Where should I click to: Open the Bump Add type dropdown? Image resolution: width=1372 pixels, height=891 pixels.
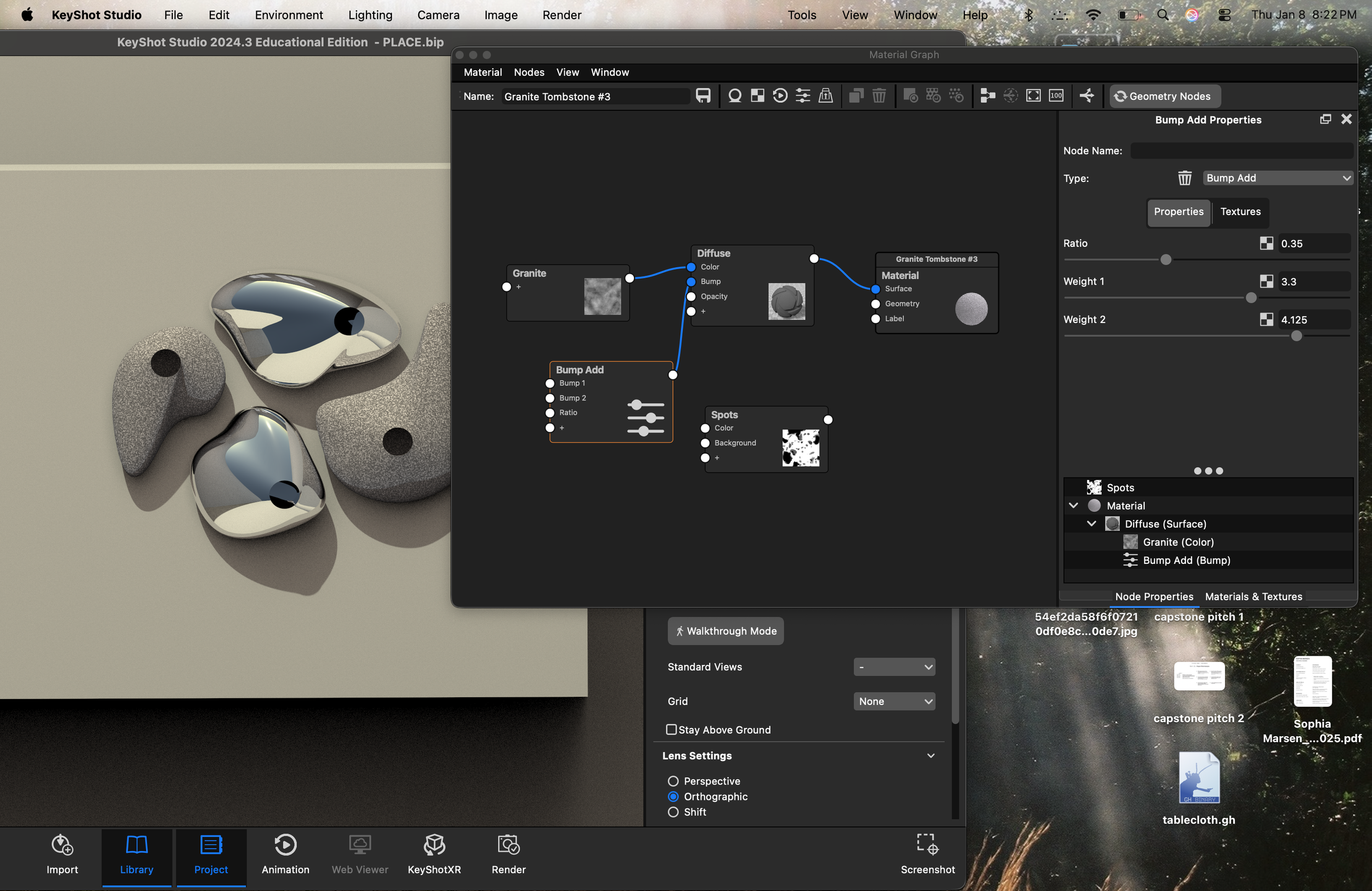tap(1278, 178)
